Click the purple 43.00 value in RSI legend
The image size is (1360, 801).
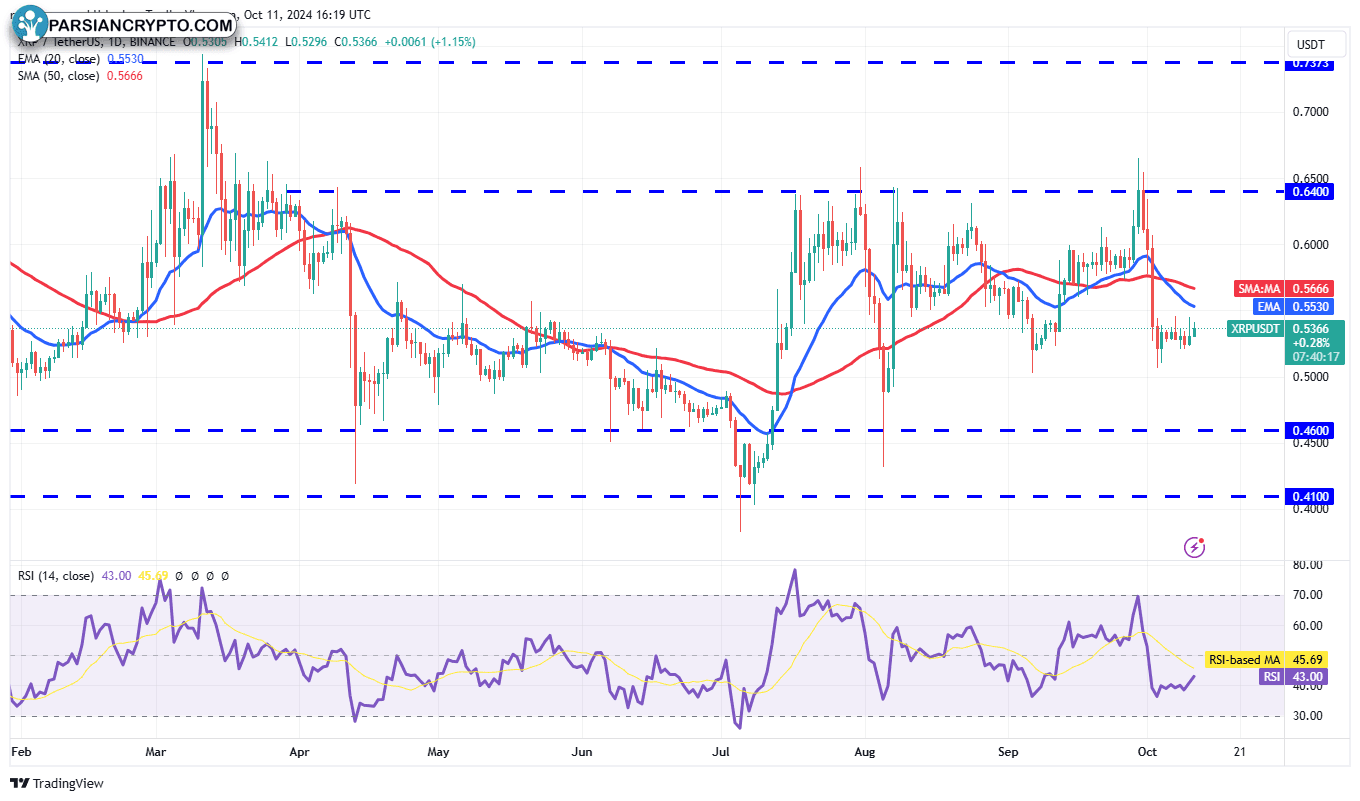[x=117, y=576]
